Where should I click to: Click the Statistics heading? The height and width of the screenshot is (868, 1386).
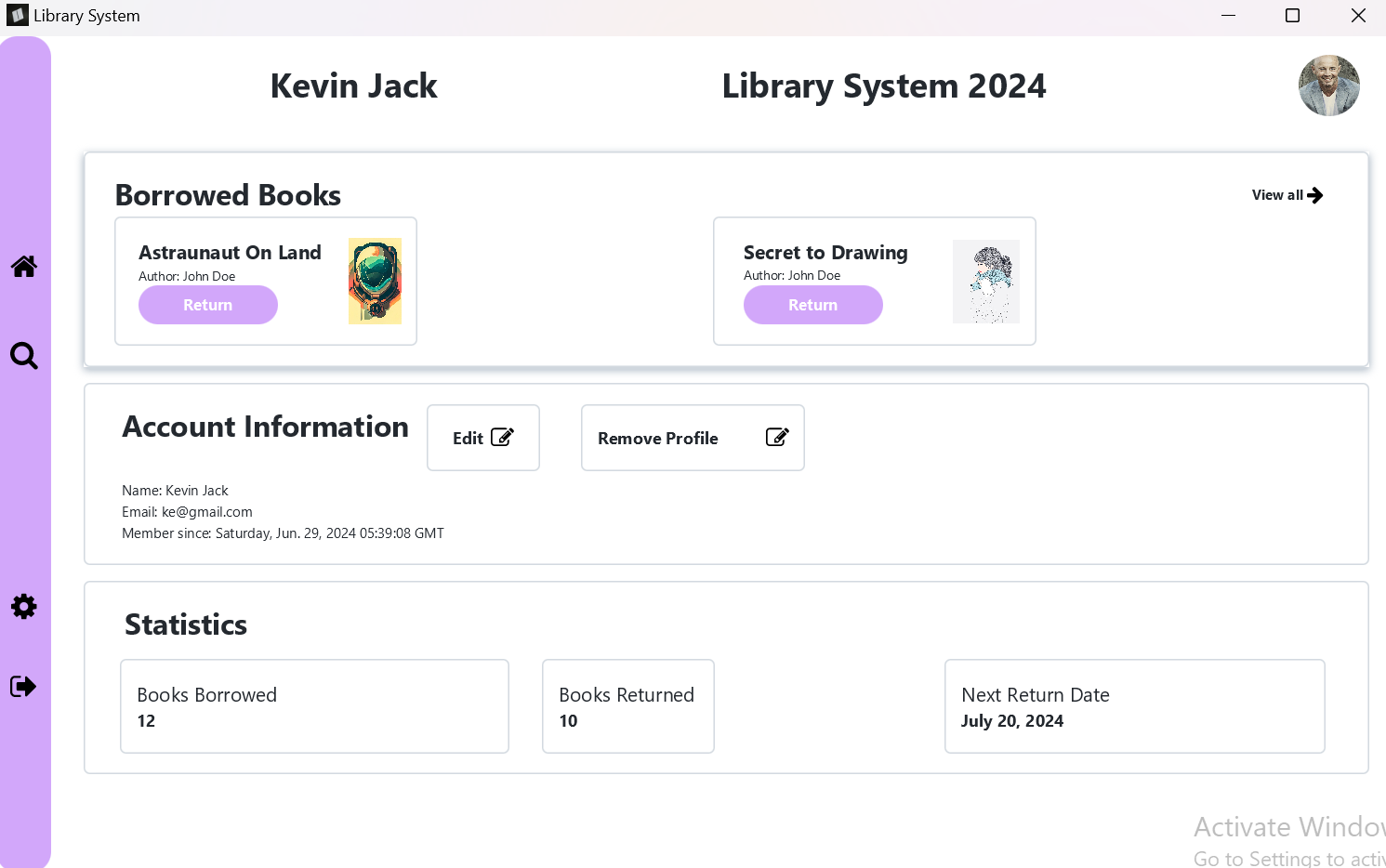[186, 625]
